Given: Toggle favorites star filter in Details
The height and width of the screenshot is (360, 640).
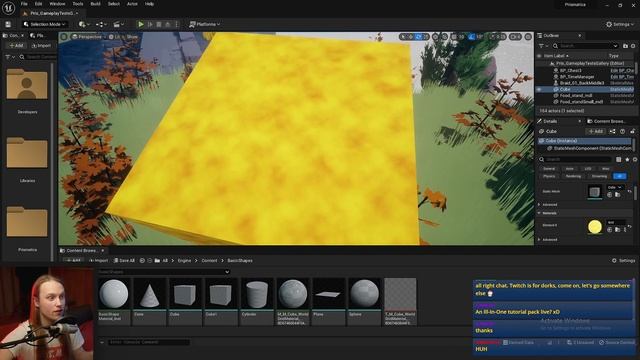Looking at the screenshot, I should 627,159.
